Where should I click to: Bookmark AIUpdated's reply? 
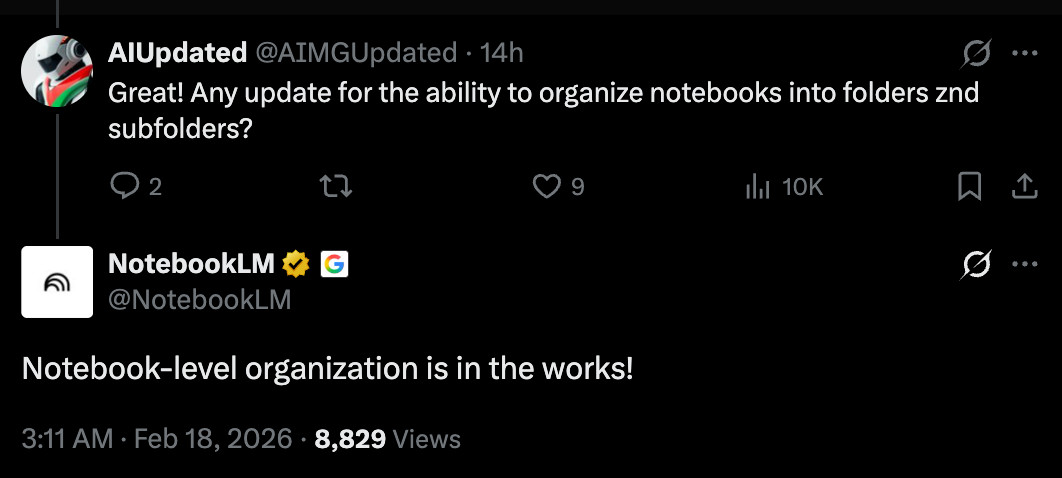point(969,186)
